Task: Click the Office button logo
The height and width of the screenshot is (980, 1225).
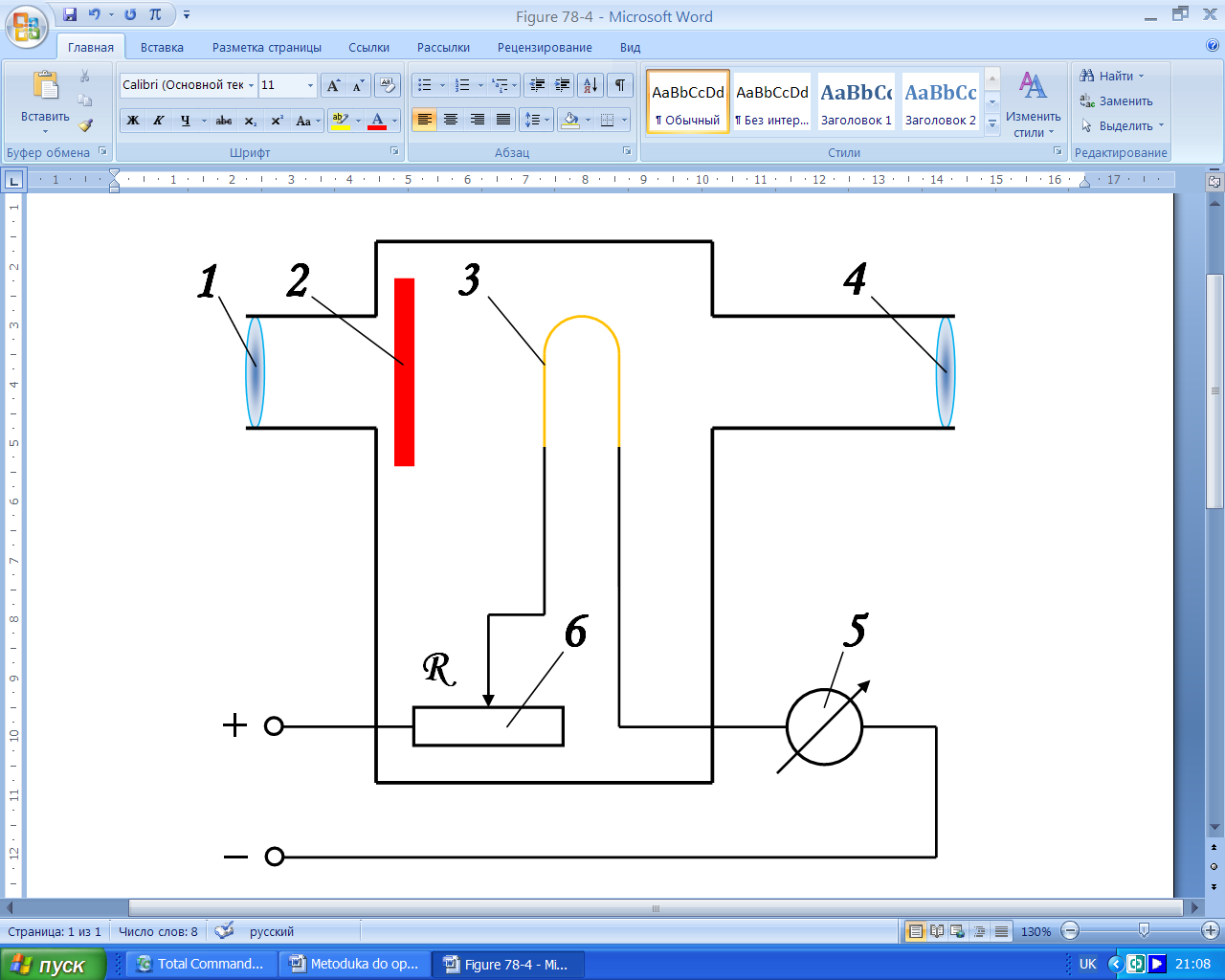Action: 27,25
